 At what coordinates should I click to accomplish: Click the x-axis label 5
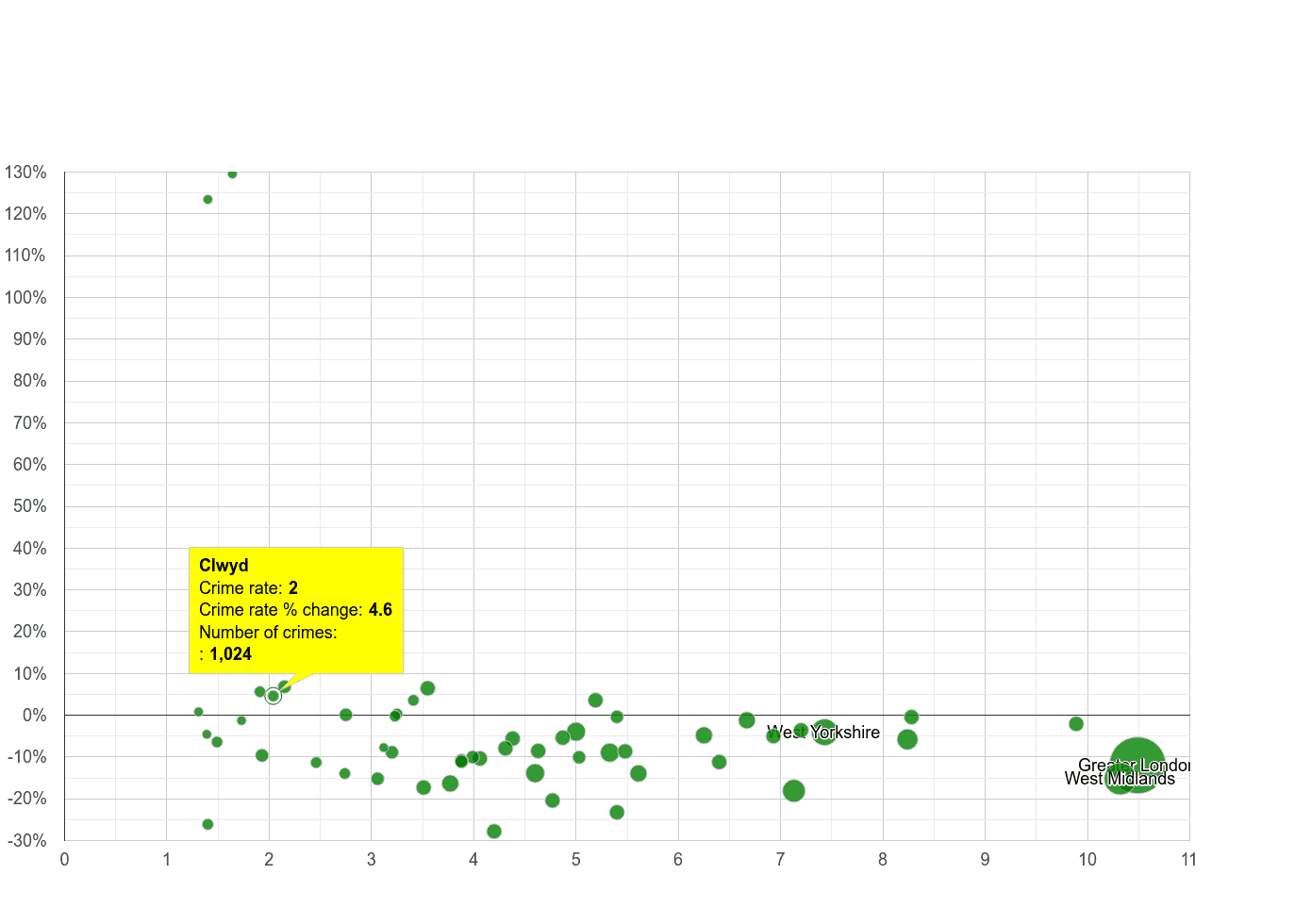tap(575, 859)
